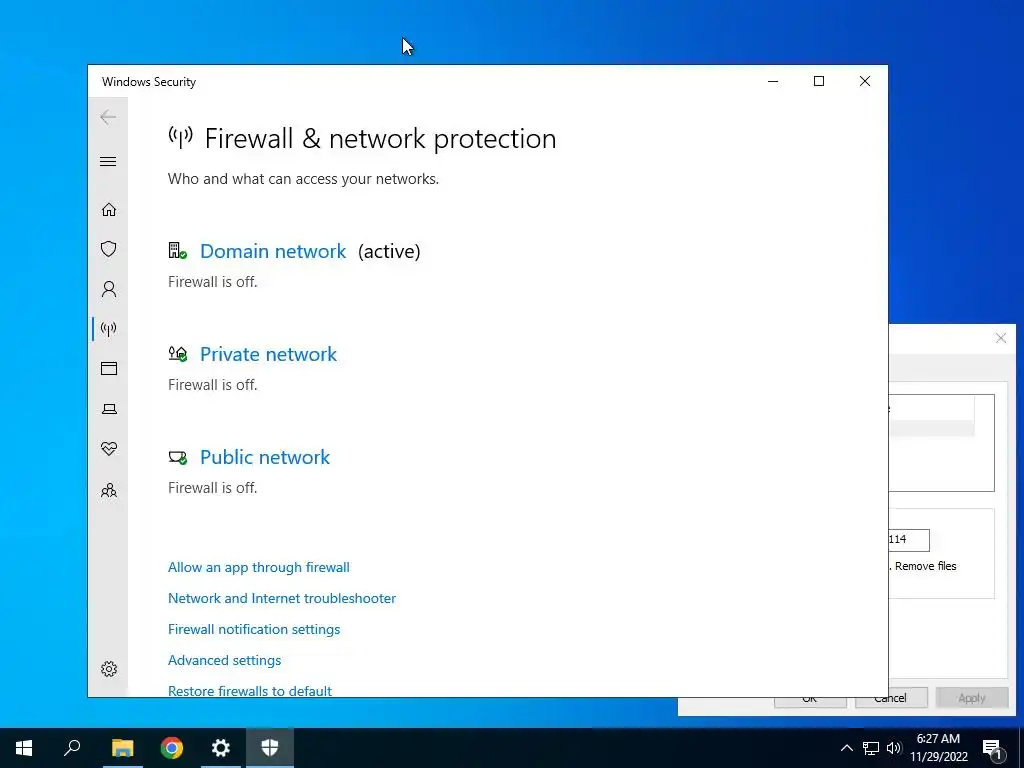Image resolution: width=1024 pixels, height=768 pixels.
Task: Launch Google Chrome from taskbar
Action: click(172, 748)
